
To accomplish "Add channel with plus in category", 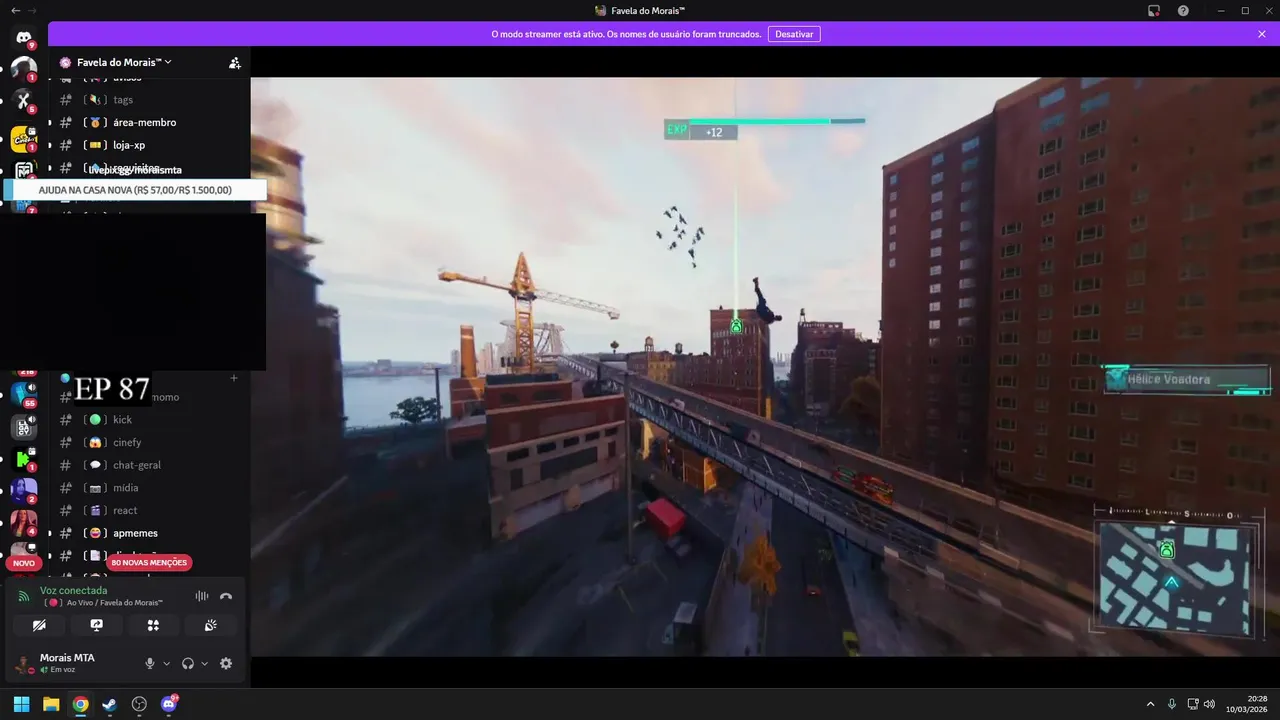I will pos(234,378).
